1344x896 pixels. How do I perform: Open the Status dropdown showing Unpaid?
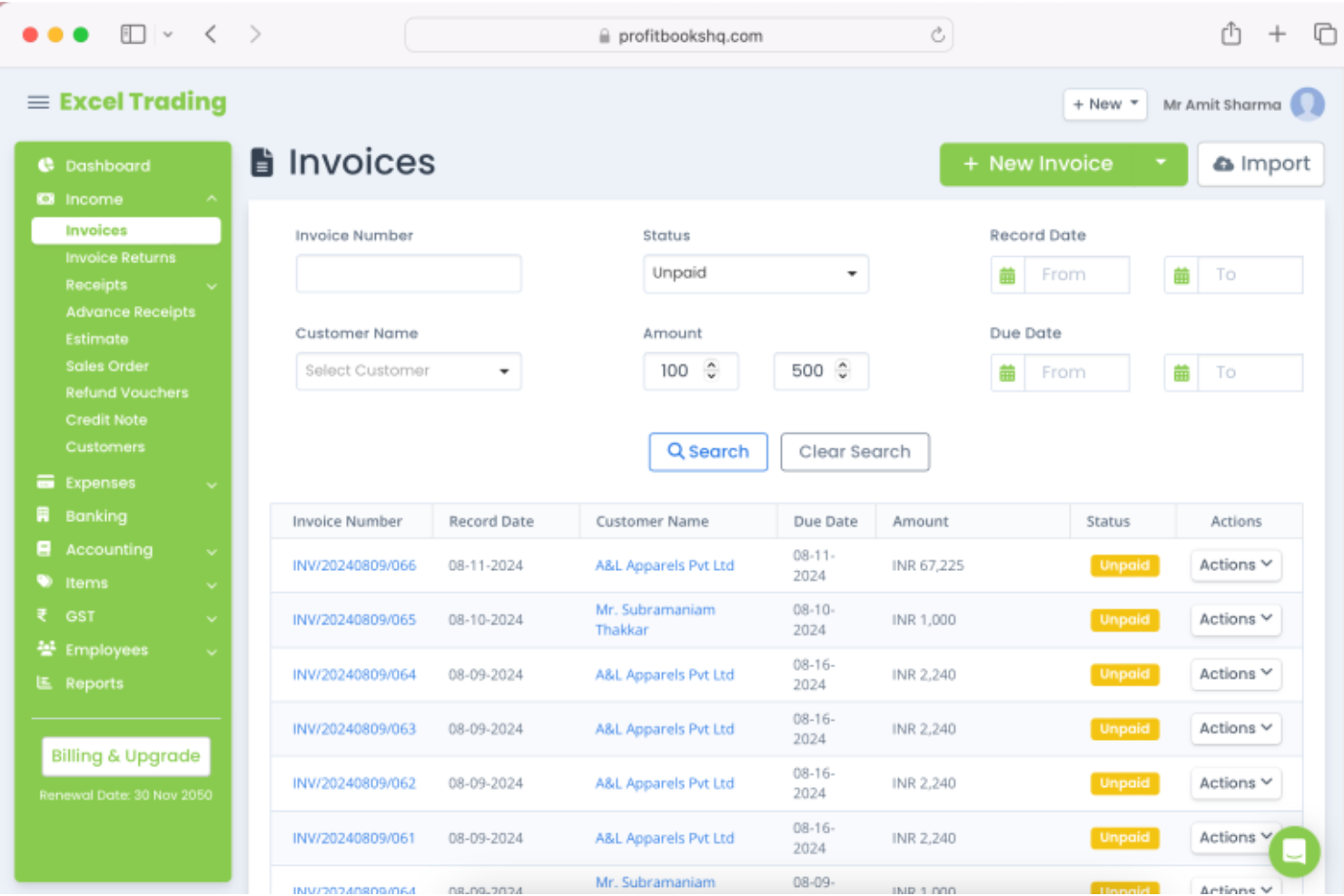756,273
